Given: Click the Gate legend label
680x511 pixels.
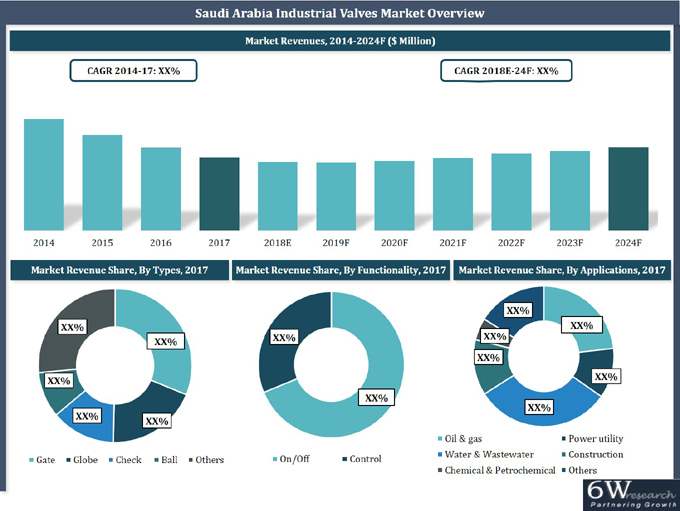Looking at the screenshot, I should tap(46, 460).
